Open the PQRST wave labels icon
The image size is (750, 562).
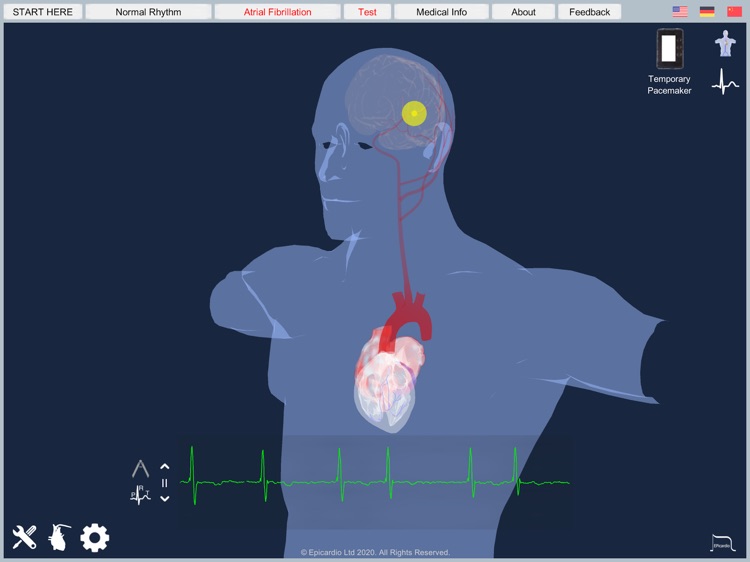point(140,495)
